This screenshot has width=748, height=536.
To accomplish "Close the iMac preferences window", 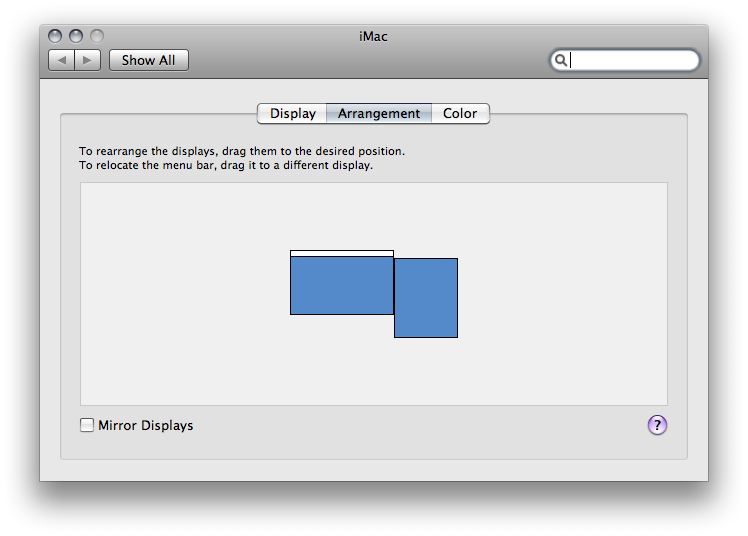I will click(x=55, y=36).
